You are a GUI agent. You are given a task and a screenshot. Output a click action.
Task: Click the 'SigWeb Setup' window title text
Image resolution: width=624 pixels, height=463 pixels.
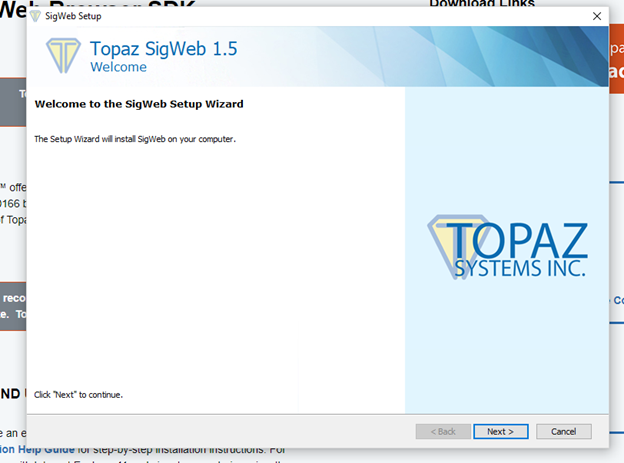(73, 16)
